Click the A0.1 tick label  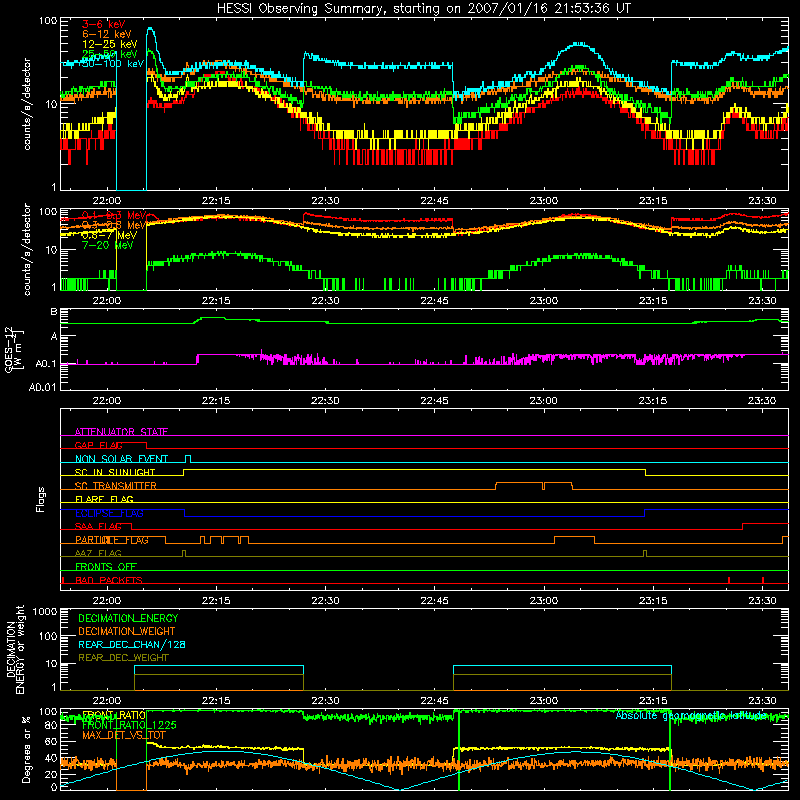click(46, 364)
